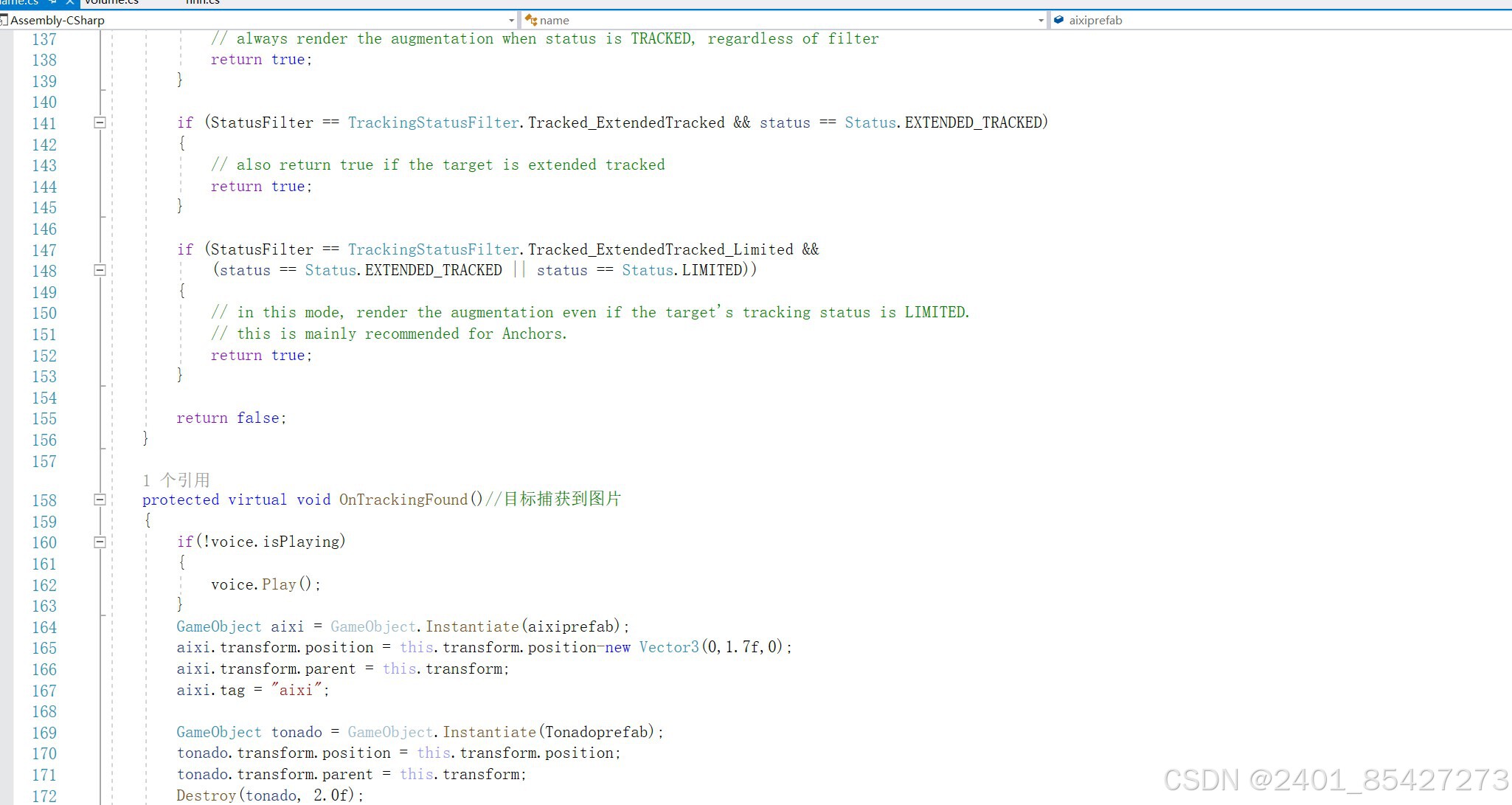Click the "aixi" string literal
The height and width of the screenshot is (805, 1512).
(x=296, y=690)
